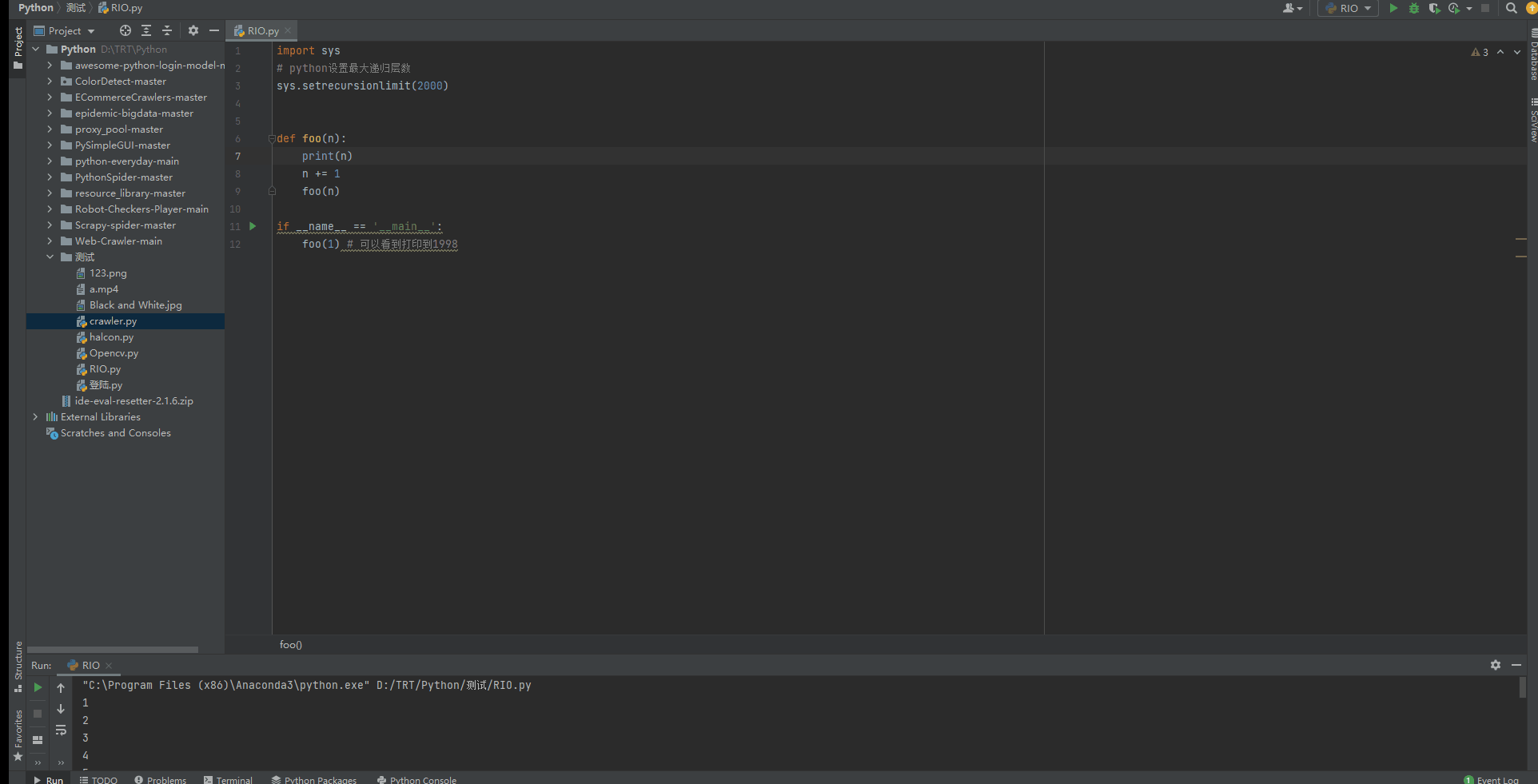Start debugging with the green bug icon
Screen dimensions: 1538x784
click(x=1413, y=8)
